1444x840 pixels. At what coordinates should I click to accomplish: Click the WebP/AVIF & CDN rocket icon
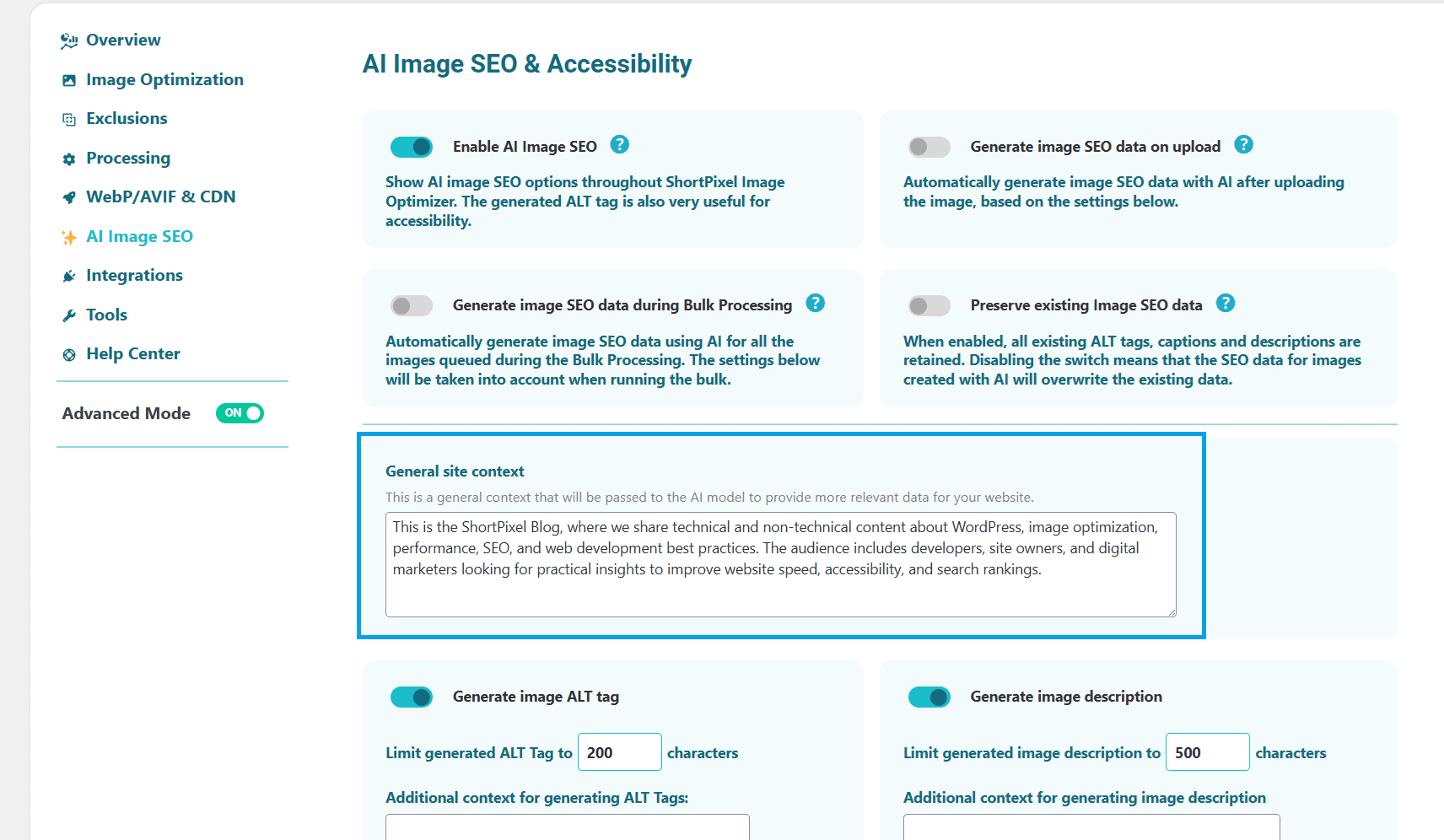click(69, 198)
